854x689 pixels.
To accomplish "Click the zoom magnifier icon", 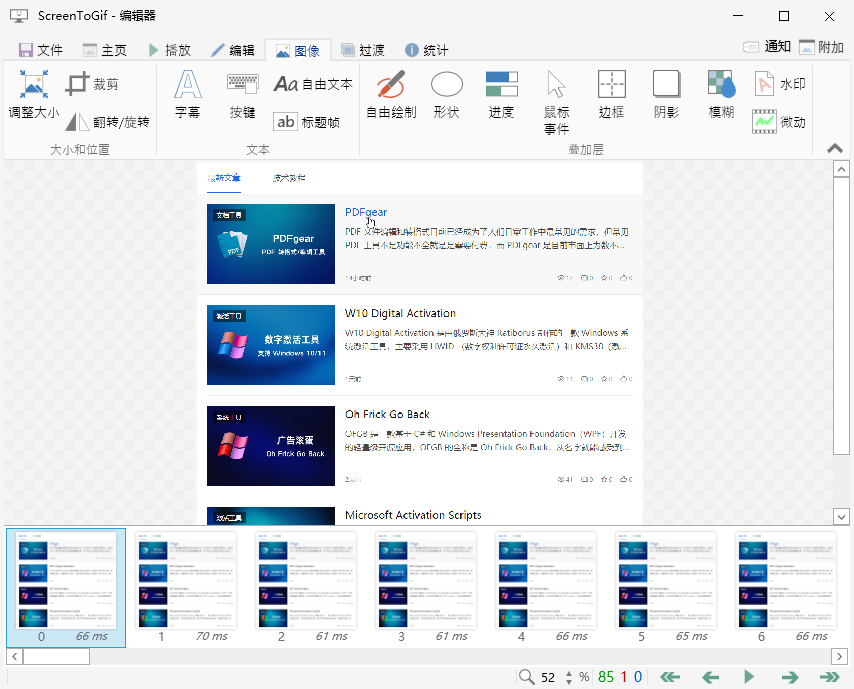I will pos(527,676).
